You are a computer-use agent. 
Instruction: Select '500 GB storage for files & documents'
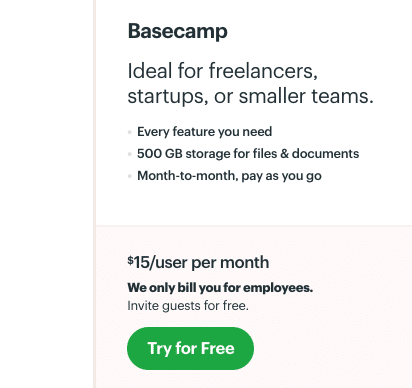pyautogui.click(x=248, y=154)
